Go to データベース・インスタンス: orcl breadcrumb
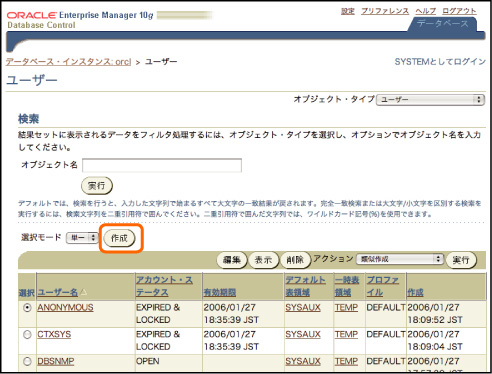Image resolution: width=492 pixels, height=374 pixels. pyautogui.click(x=68, y=62)
